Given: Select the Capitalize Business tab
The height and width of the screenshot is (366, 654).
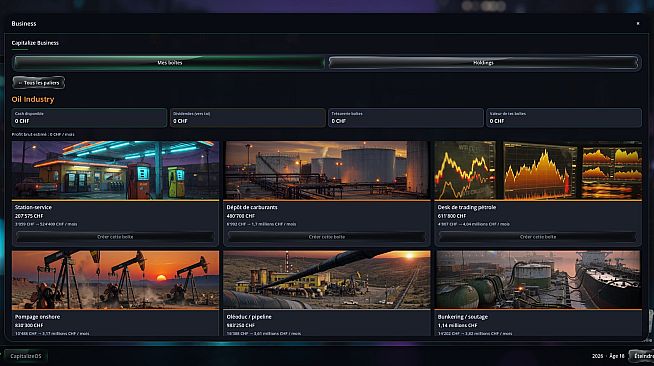Looking at the screenshot, I should coord(35,43).
